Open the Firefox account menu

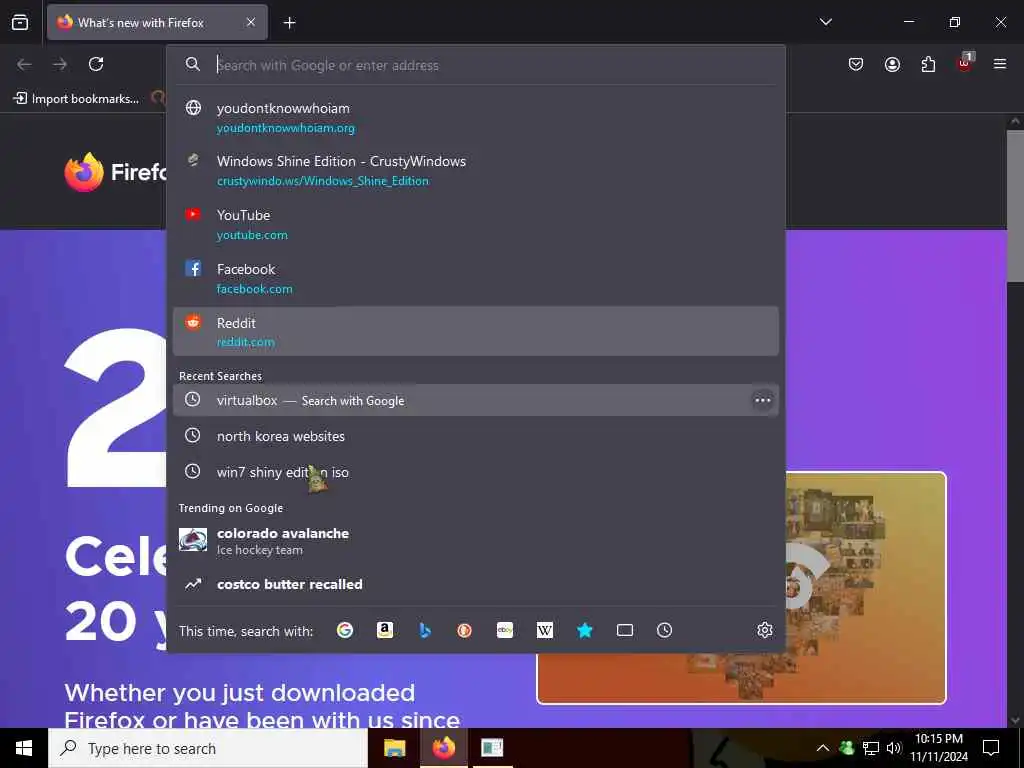click(x=892, y=64)
